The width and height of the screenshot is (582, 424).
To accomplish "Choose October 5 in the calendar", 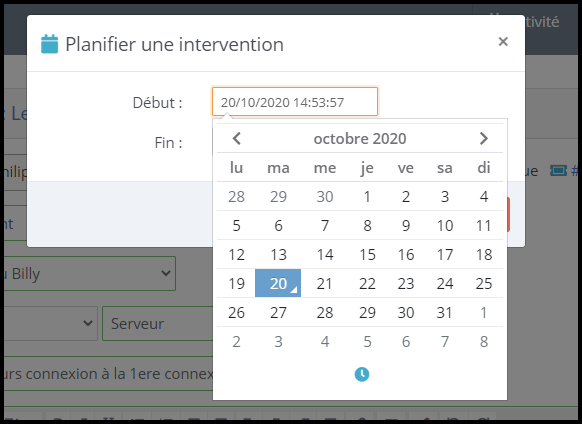I will [236, 226].
